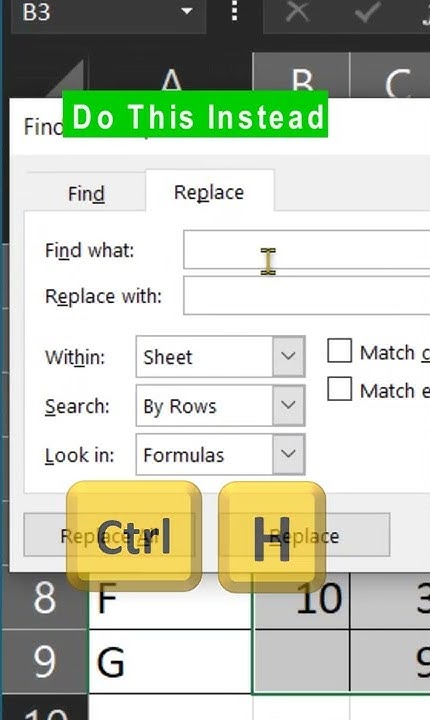
Task: Click into the Find what input field
Action: (306, 250)
